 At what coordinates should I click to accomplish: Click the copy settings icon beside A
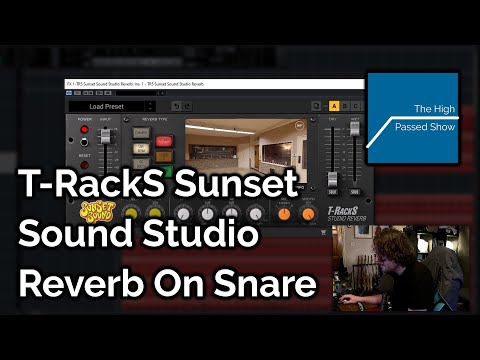click(x=316, y=106)
